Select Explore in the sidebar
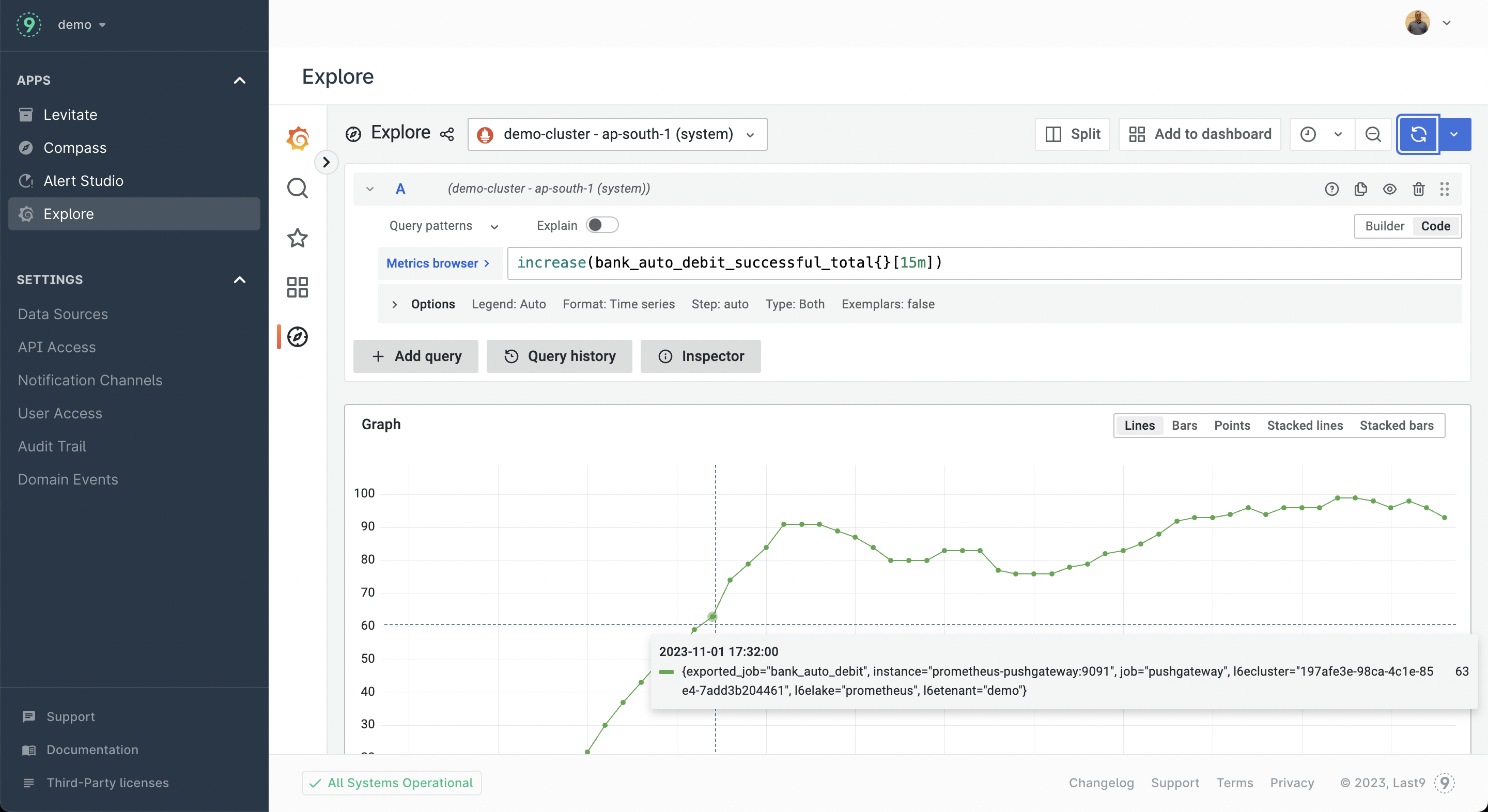 coord(134,214)
